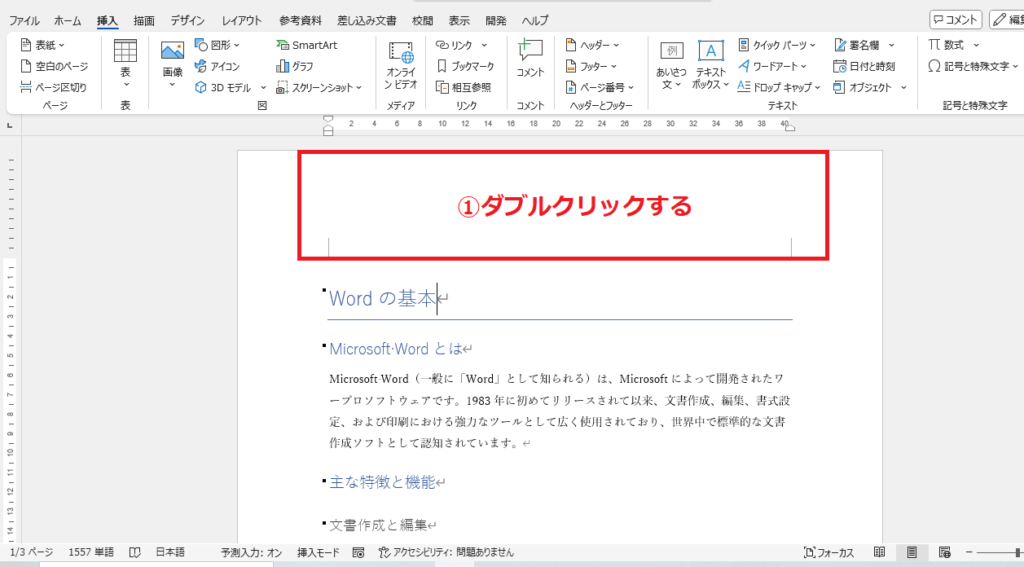Open the ページ番号 page number menu
Screen dimensions: 1024x567
click(600, 87)
